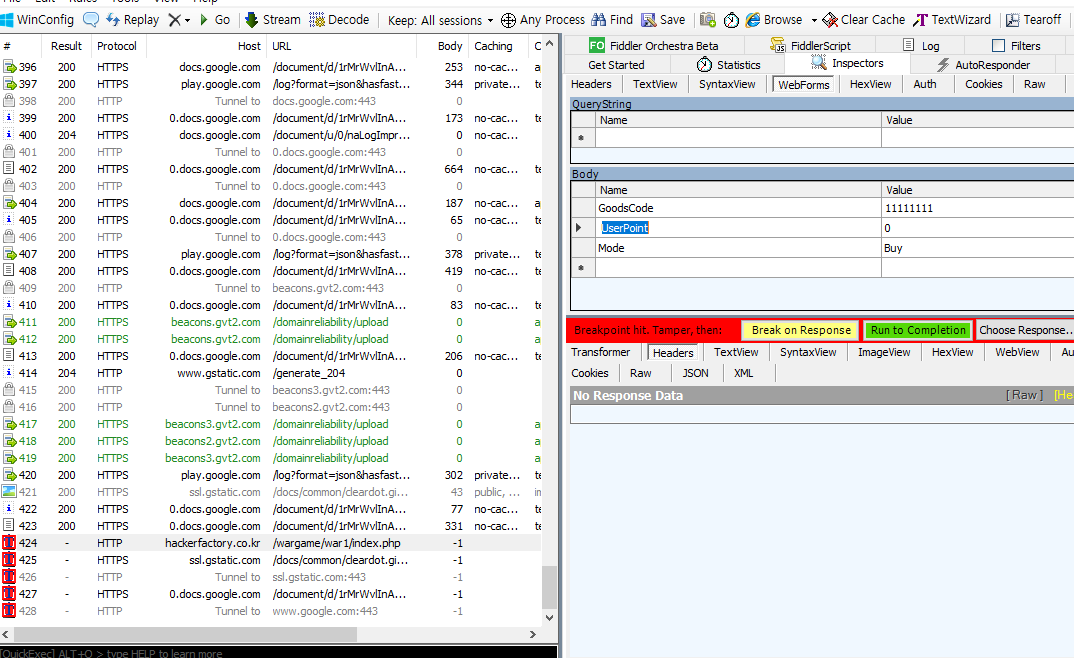Click Clear Cache
The height and width of the screenshot is (658, 1074).
(x=864, y=20)
